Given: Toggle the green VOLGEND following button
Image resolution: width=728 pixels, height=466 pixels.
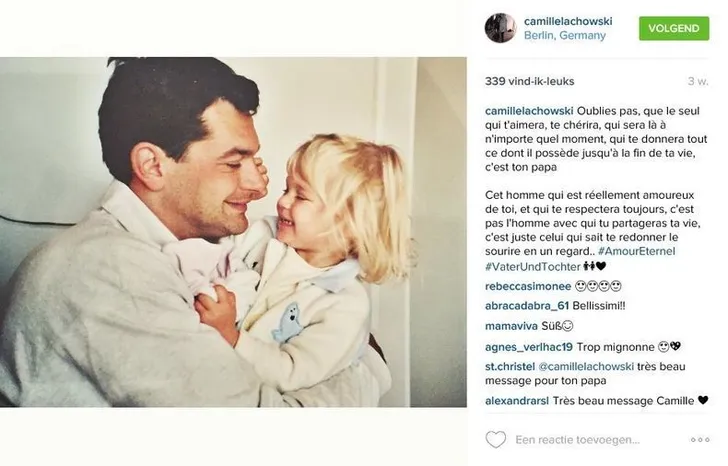Looking at the screenshot, I should tap(674, 28).
